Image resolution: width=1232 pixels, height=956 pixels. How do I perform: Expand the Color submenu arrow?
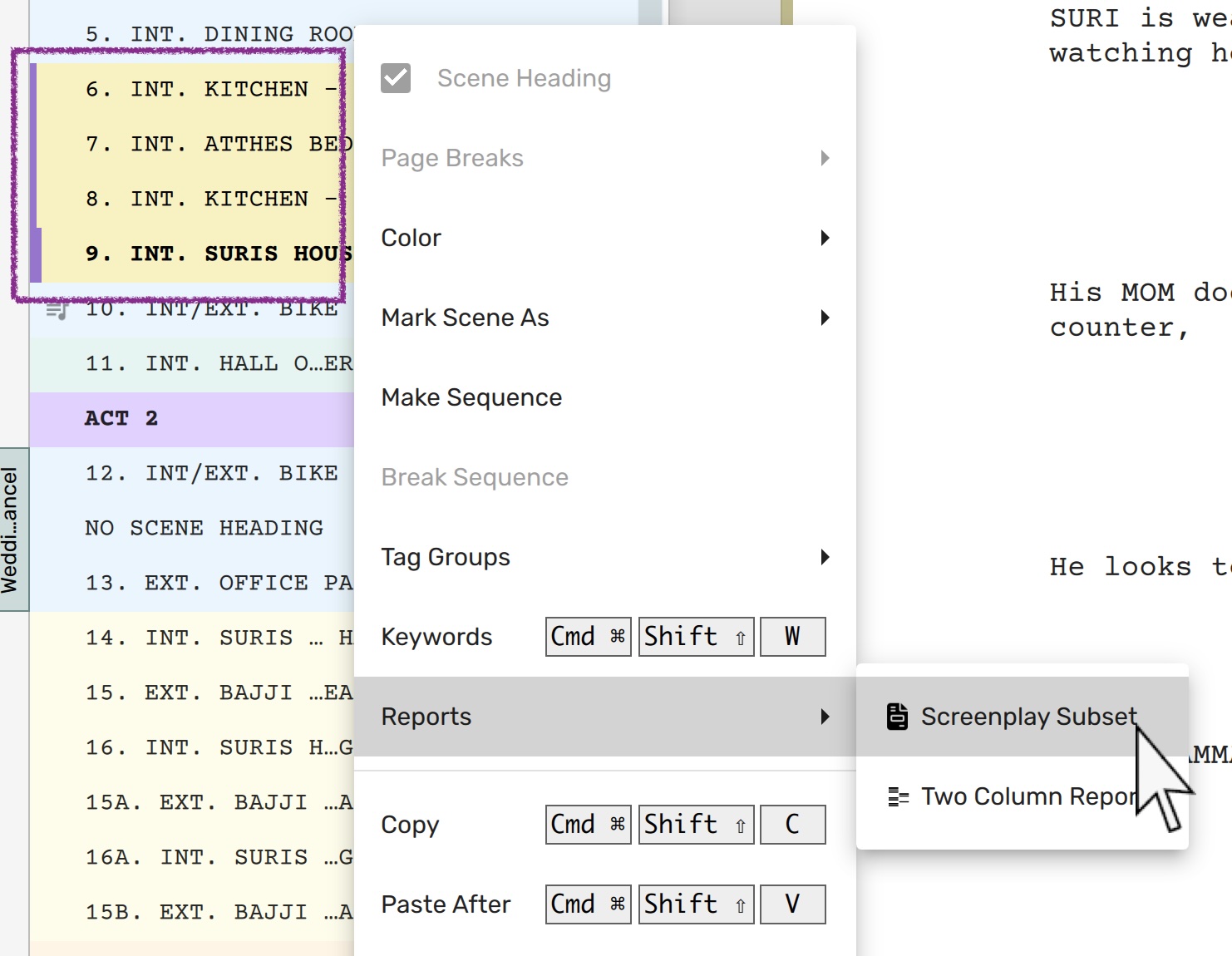824,238
